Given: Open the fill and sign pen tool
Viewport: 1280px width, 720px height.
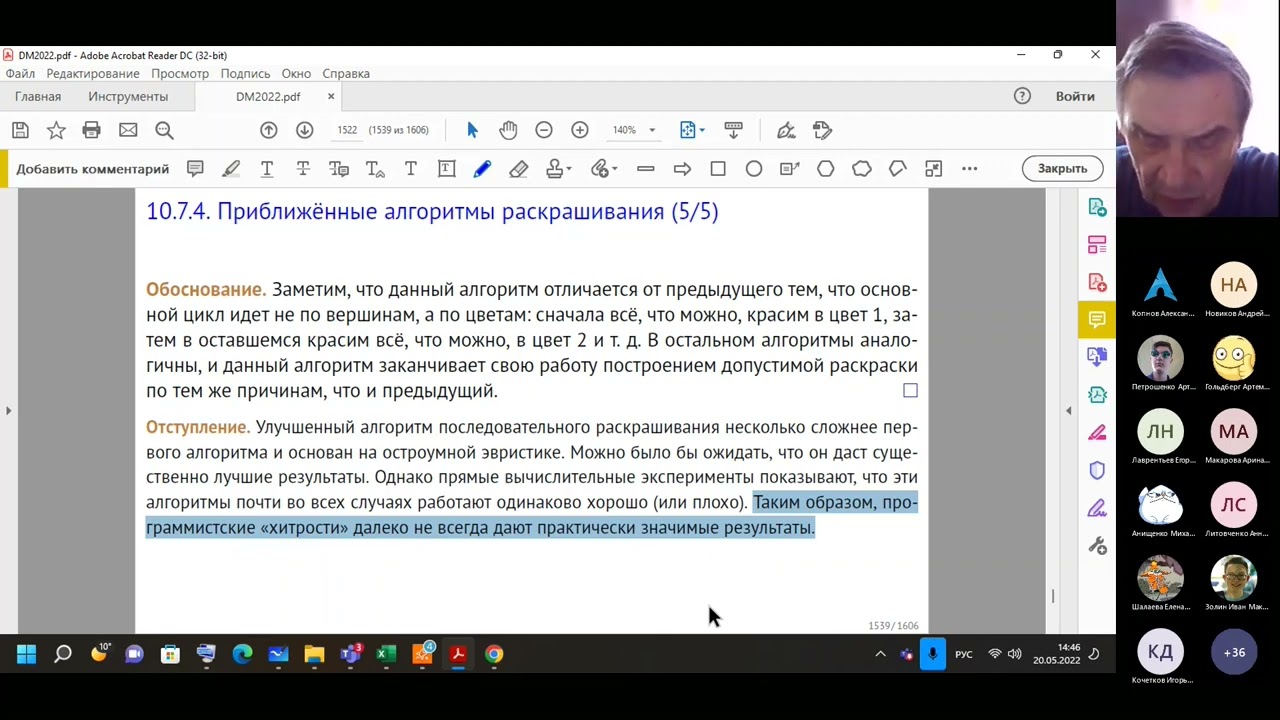Looking at the screenshot, I should (786, 130).
